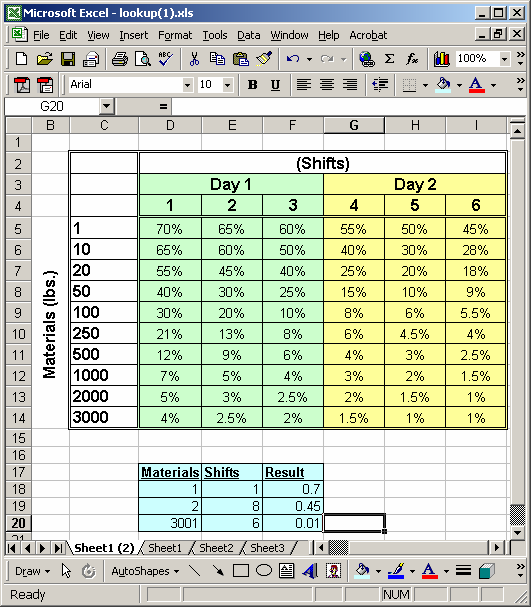Viewport: 531px width, 607px height.
Task: Open the Undo history dropdown arrow
Action: click(309, 60)
